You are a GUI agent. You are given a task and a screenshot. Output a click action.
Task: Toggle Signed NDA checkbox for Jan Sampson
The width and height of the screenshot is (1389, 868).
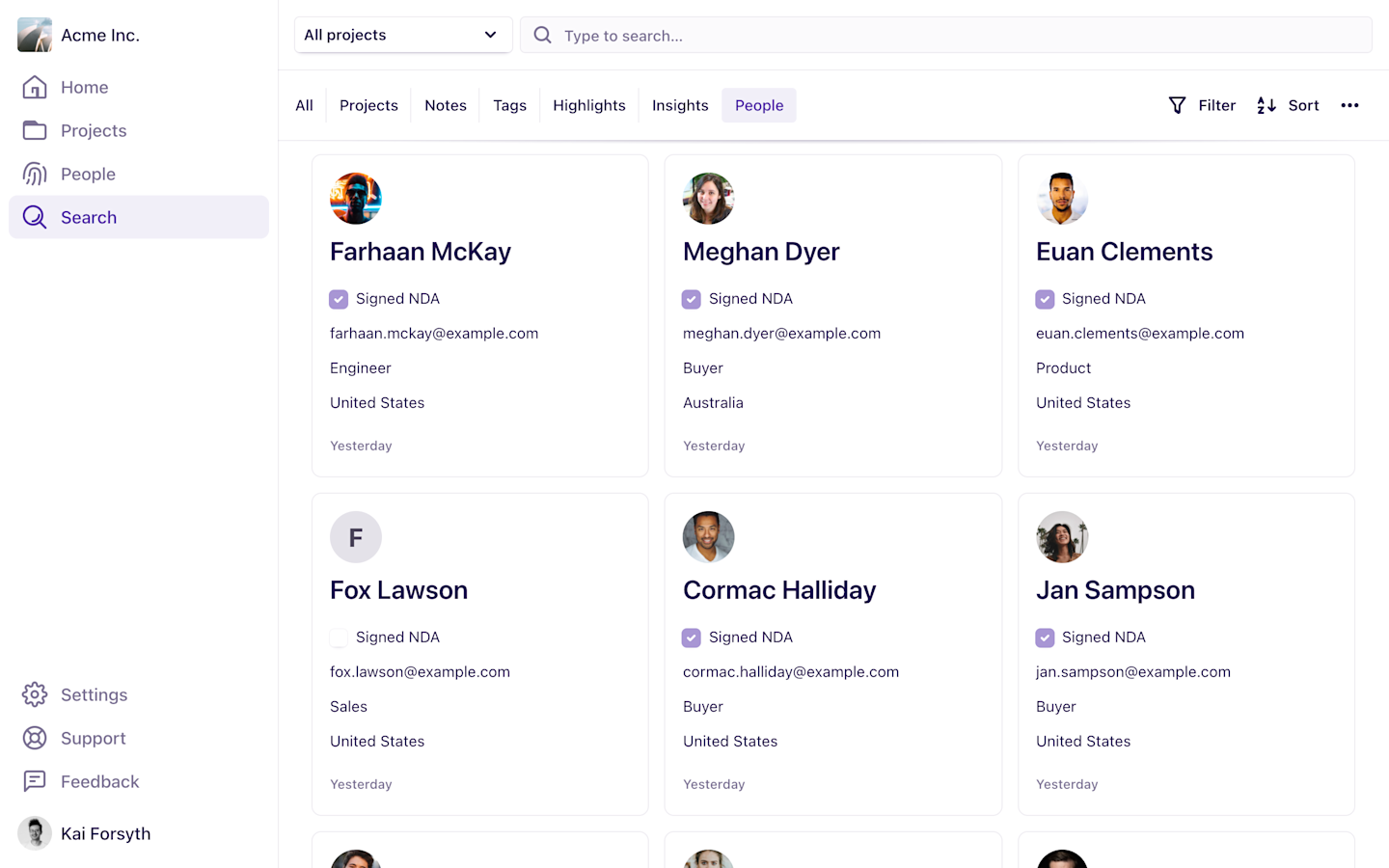[1045, 637]
